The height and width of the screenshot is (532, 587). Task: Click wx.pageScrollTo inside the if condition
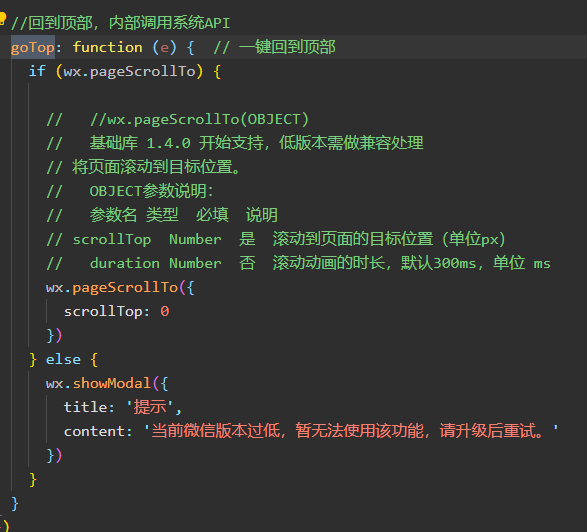(x=130, y=72)
